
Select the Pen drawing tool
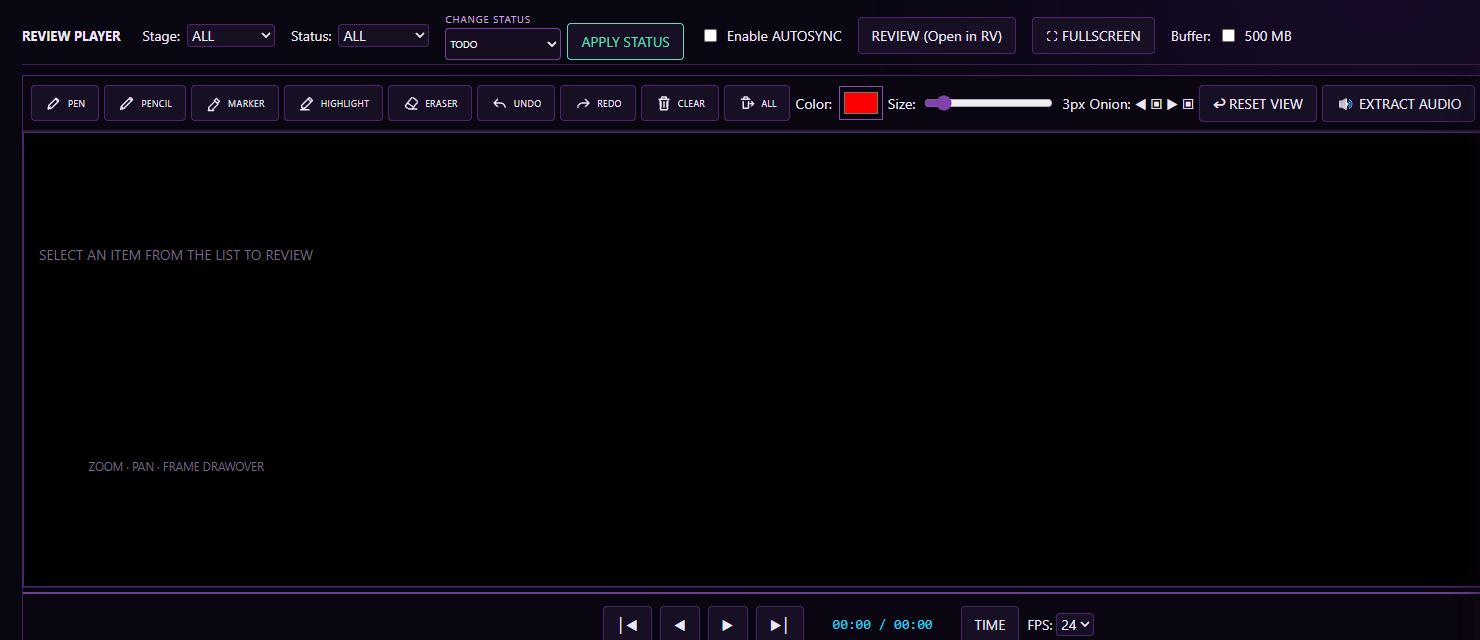pyautogui.click(x=65, y=103)
